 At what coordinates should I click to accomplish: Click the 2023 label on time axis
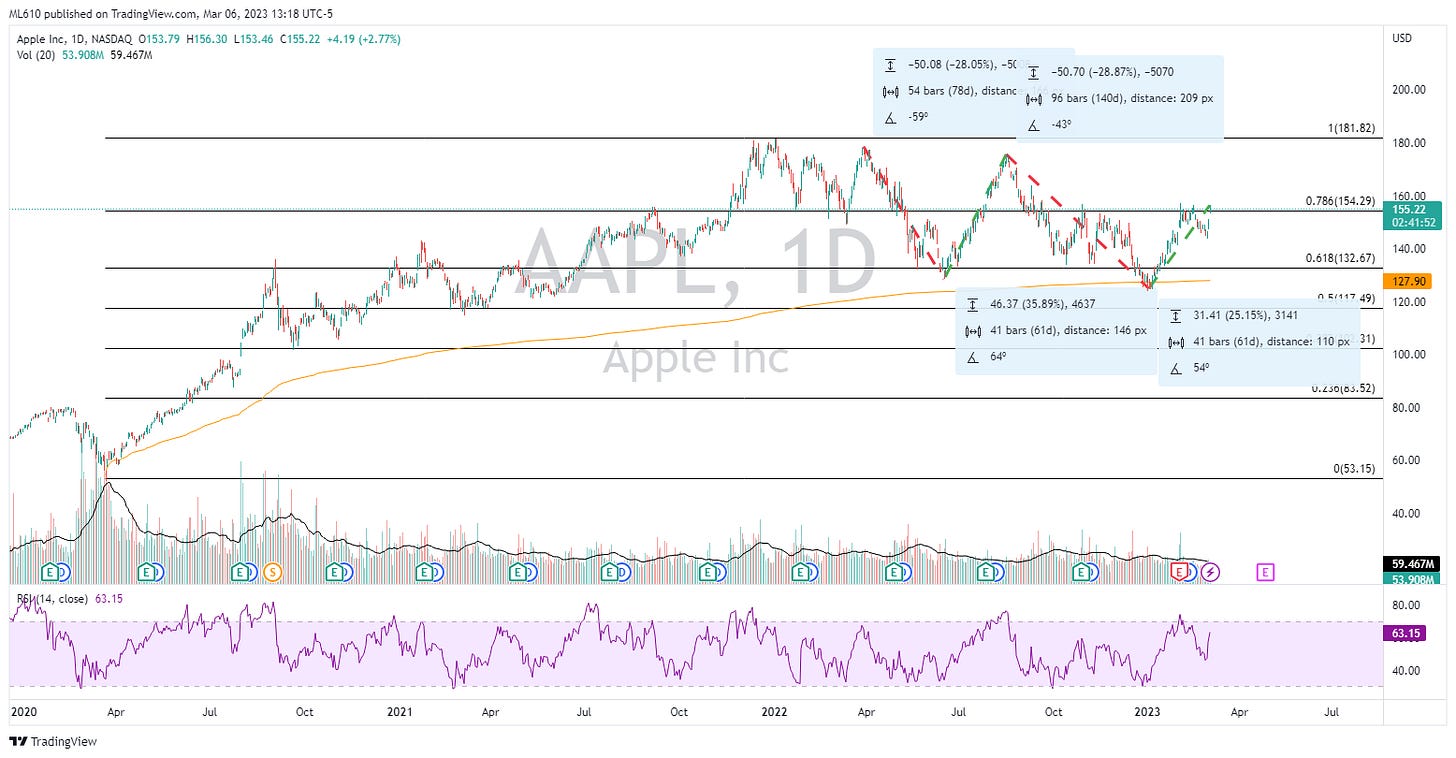point(1147,713)
